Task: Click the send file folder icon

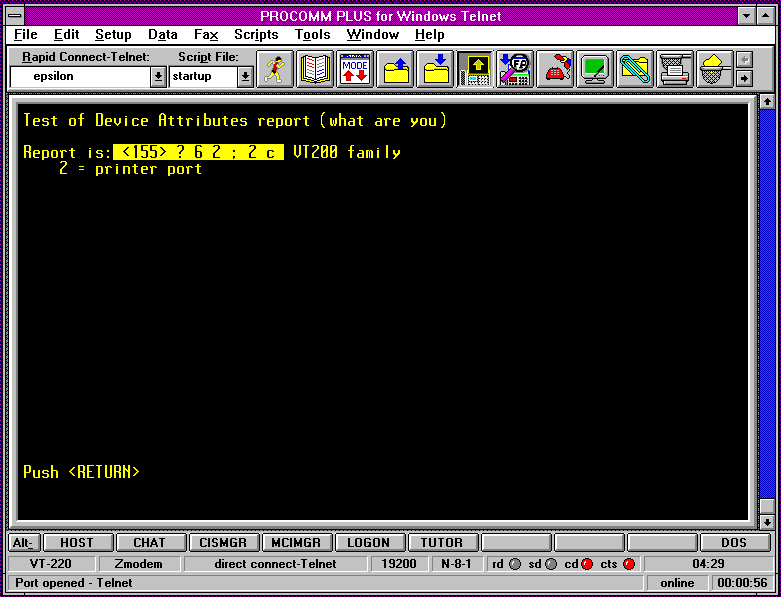Action: click(395, 69)
